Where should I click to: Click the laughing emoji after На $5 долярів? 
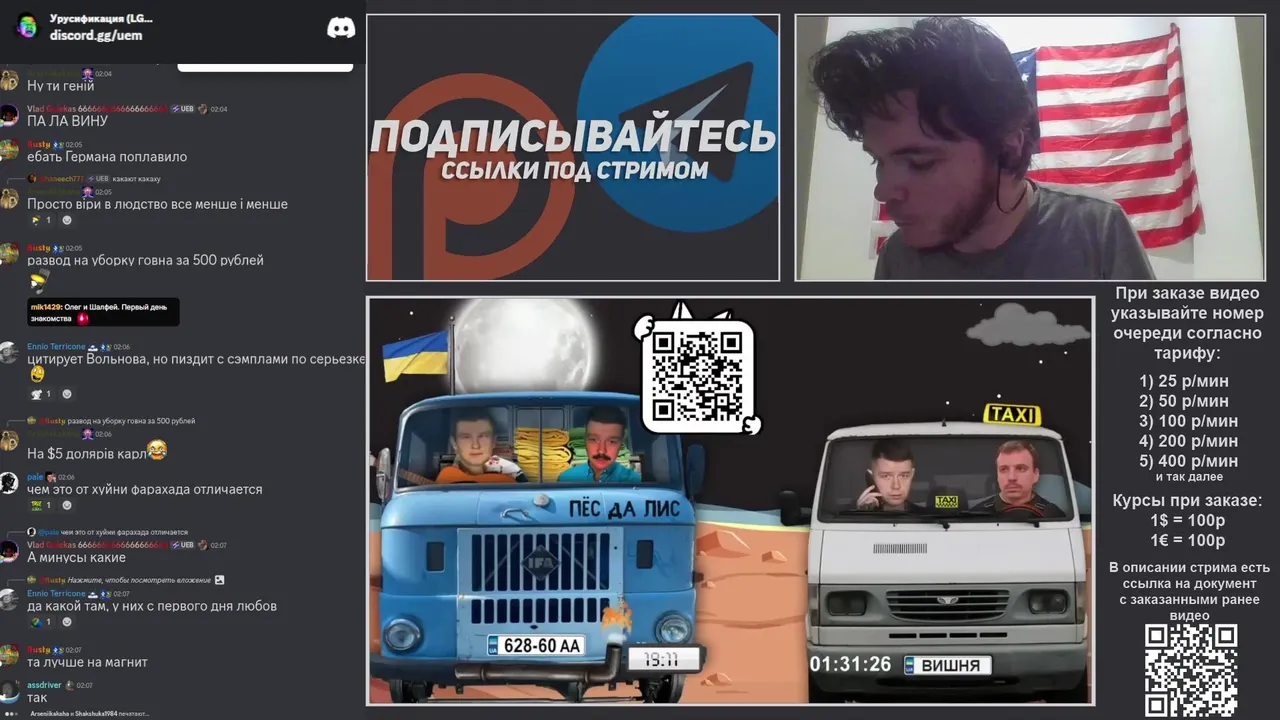pos(157,451)
